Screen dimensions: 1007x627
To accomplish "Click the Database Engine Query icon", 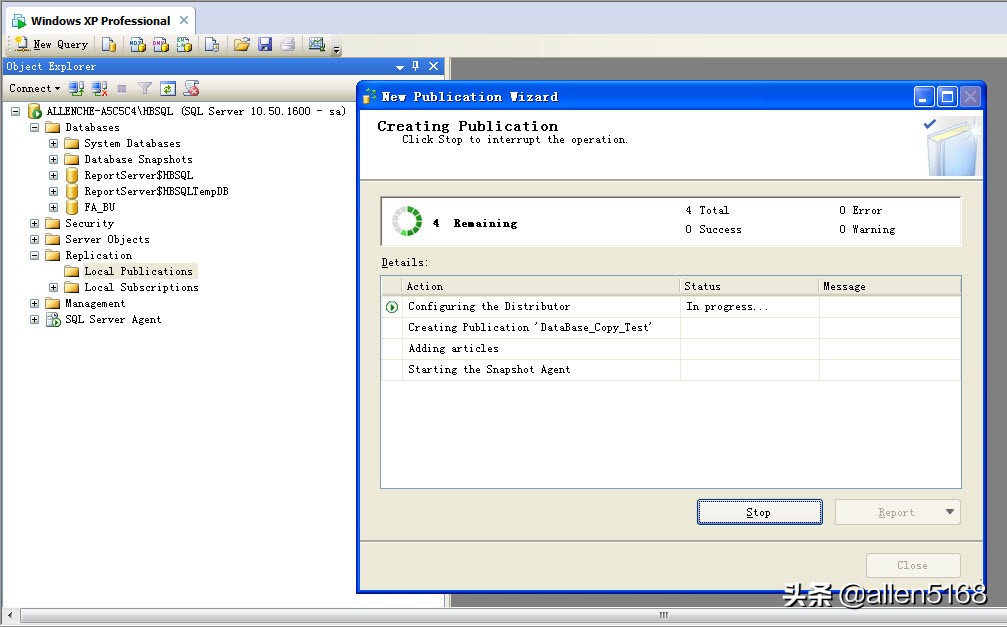I will point(109,44).
